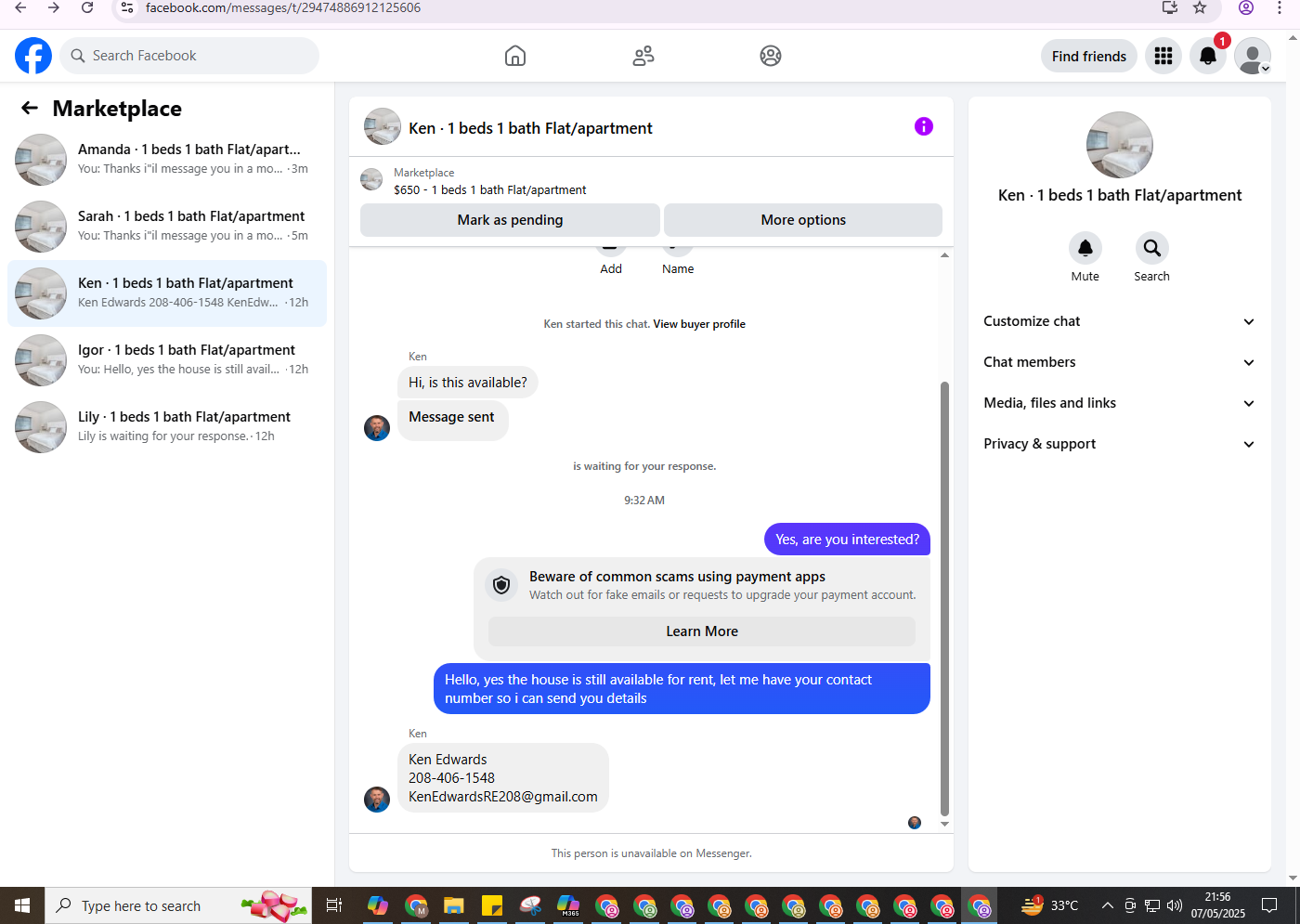The height and width of the screenshot is (924, 1300).
Task: Open the browser's site information icon
Action: click(x=127, y=7)
